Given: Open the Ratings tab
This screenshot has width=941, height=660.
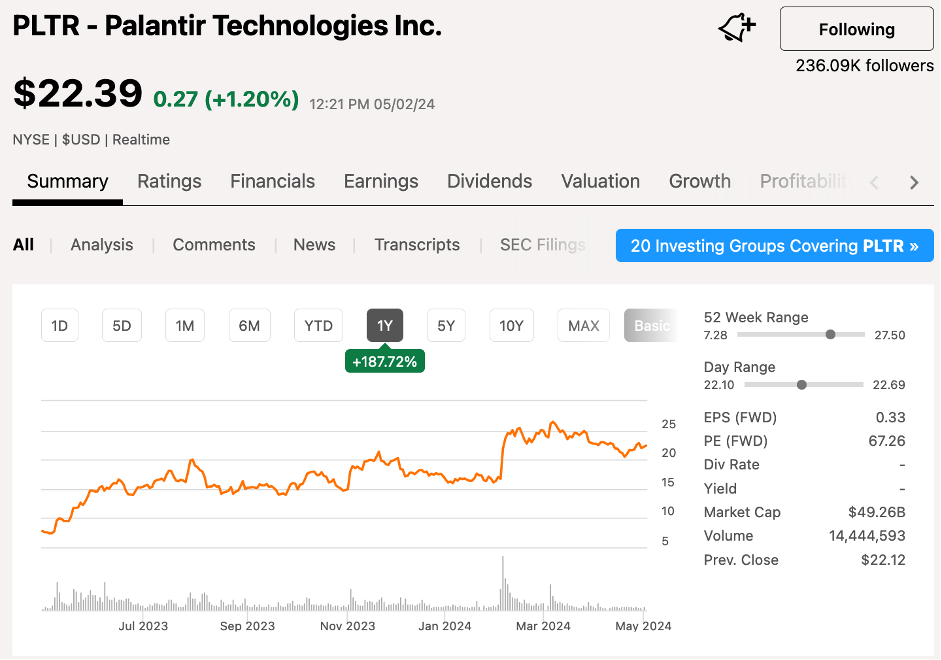Looking at the screenshot, I should tap(169, 181).
